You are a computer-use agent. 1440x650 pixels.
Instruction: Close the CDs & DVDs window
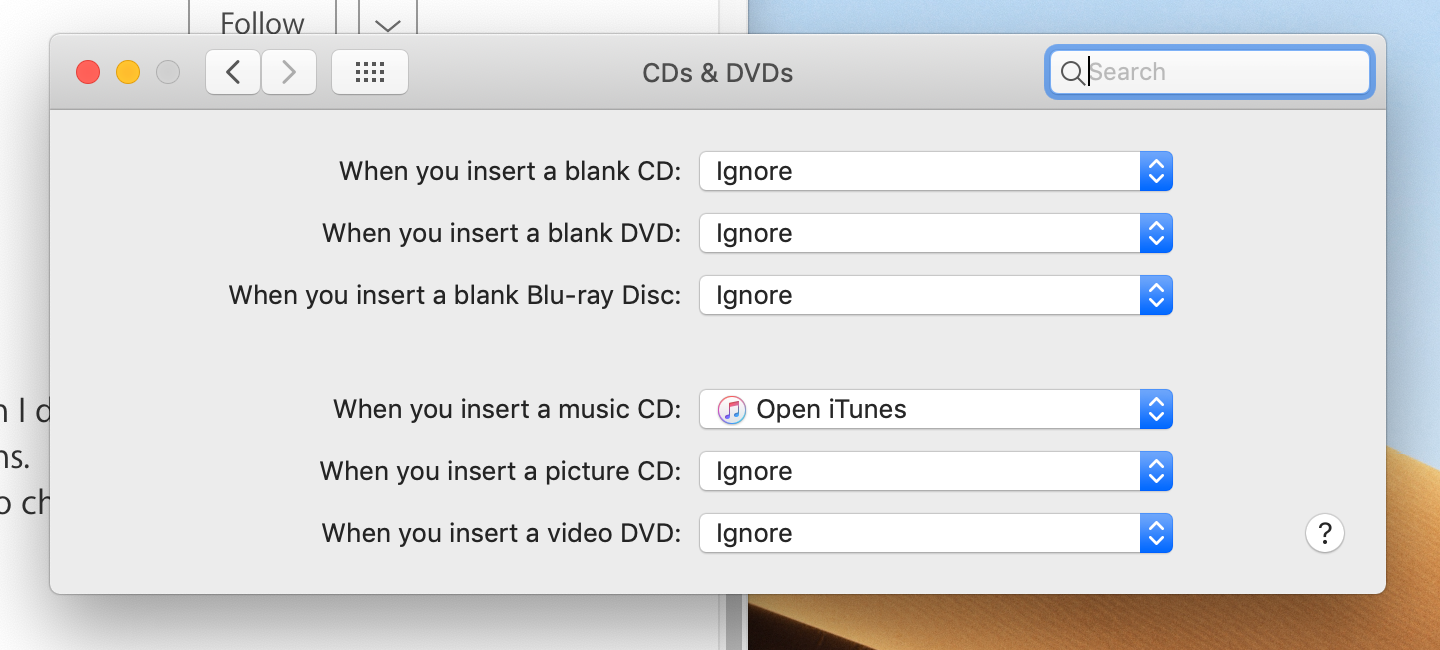88,72
